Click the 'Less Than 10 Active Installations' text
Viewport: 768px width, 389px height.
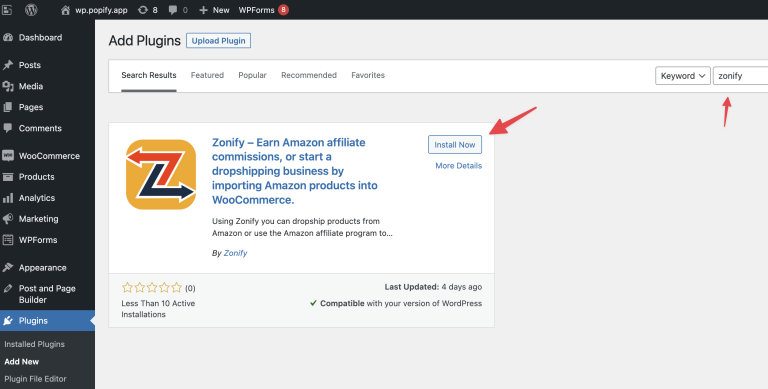coord(158,309)
